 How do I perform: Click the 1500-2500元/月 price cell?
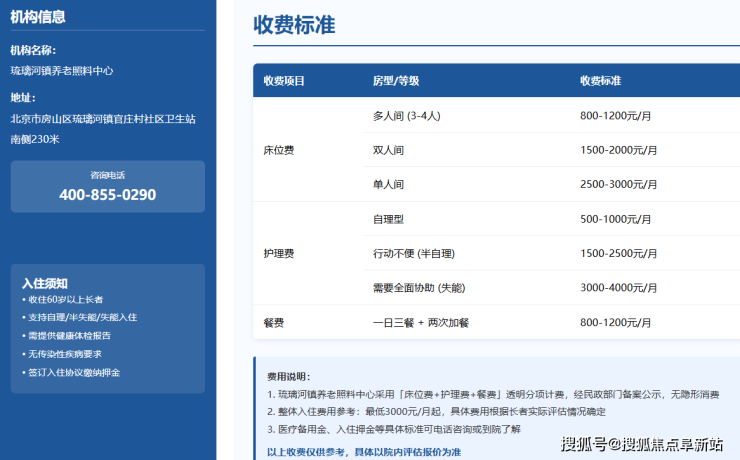[x=618, y=253]
